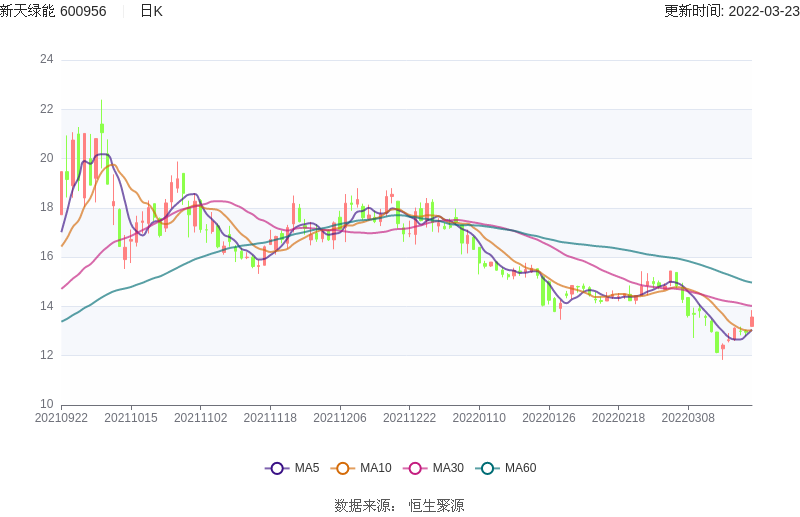Click the 20211222 date axis label
This screenshot has height=517, width=800.
pyautogui.click(x=409, y=418)
